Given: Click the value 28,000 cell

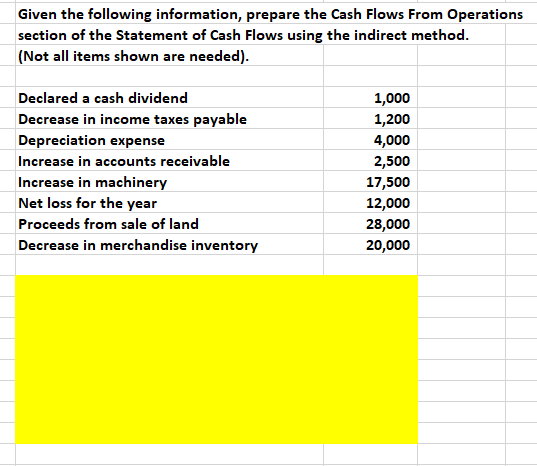Looking at the screenshot, I should click(x=370, y=224).
